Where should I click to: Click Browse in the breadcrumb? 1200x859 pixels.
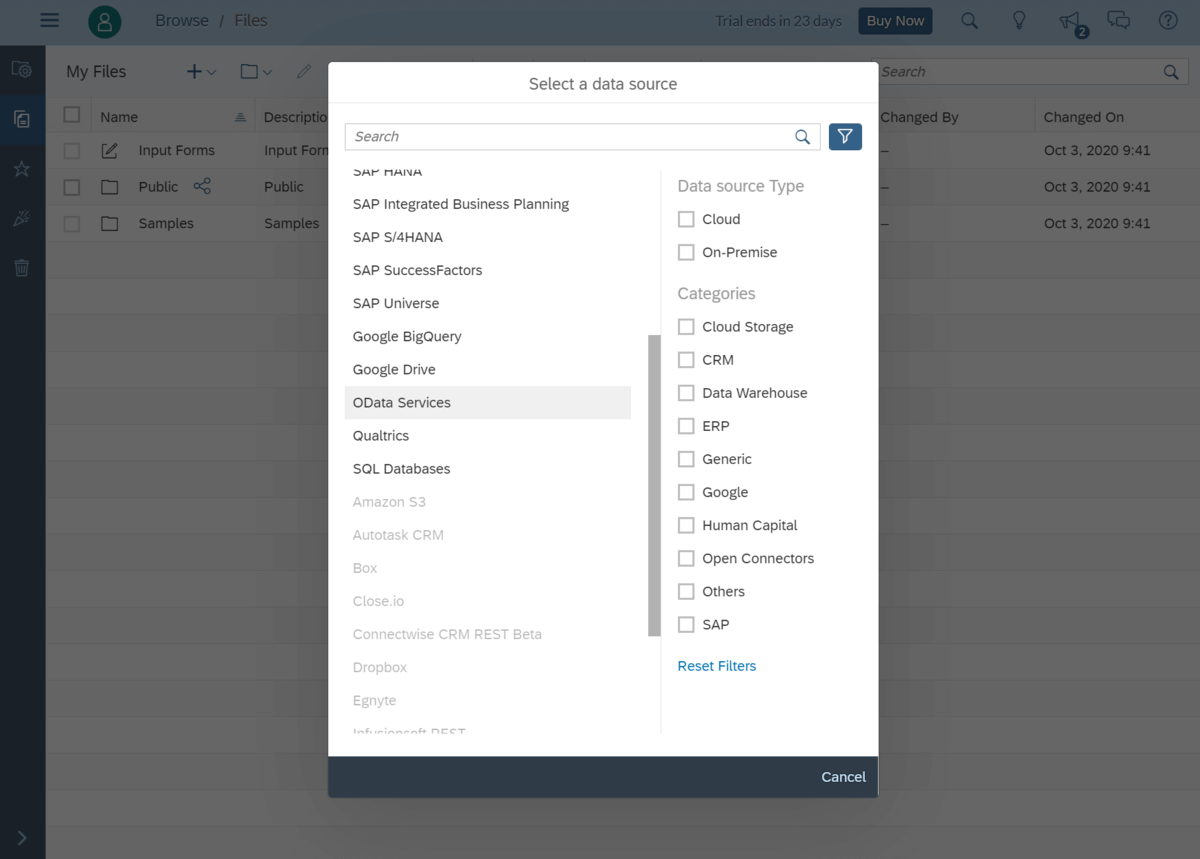182,20
